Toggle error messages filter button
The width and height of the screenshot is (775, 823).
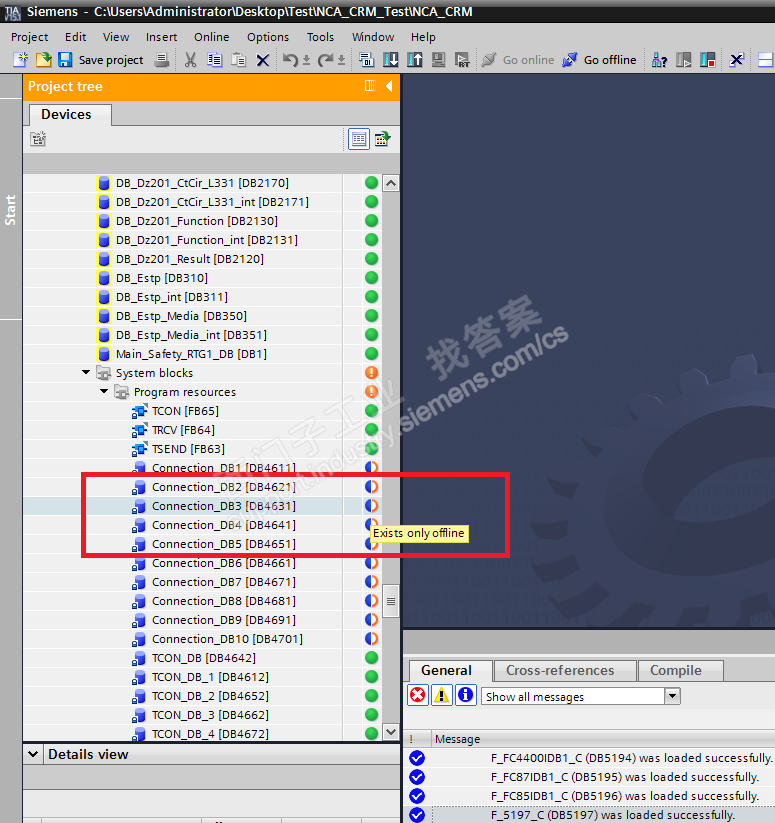click(418, 695)
